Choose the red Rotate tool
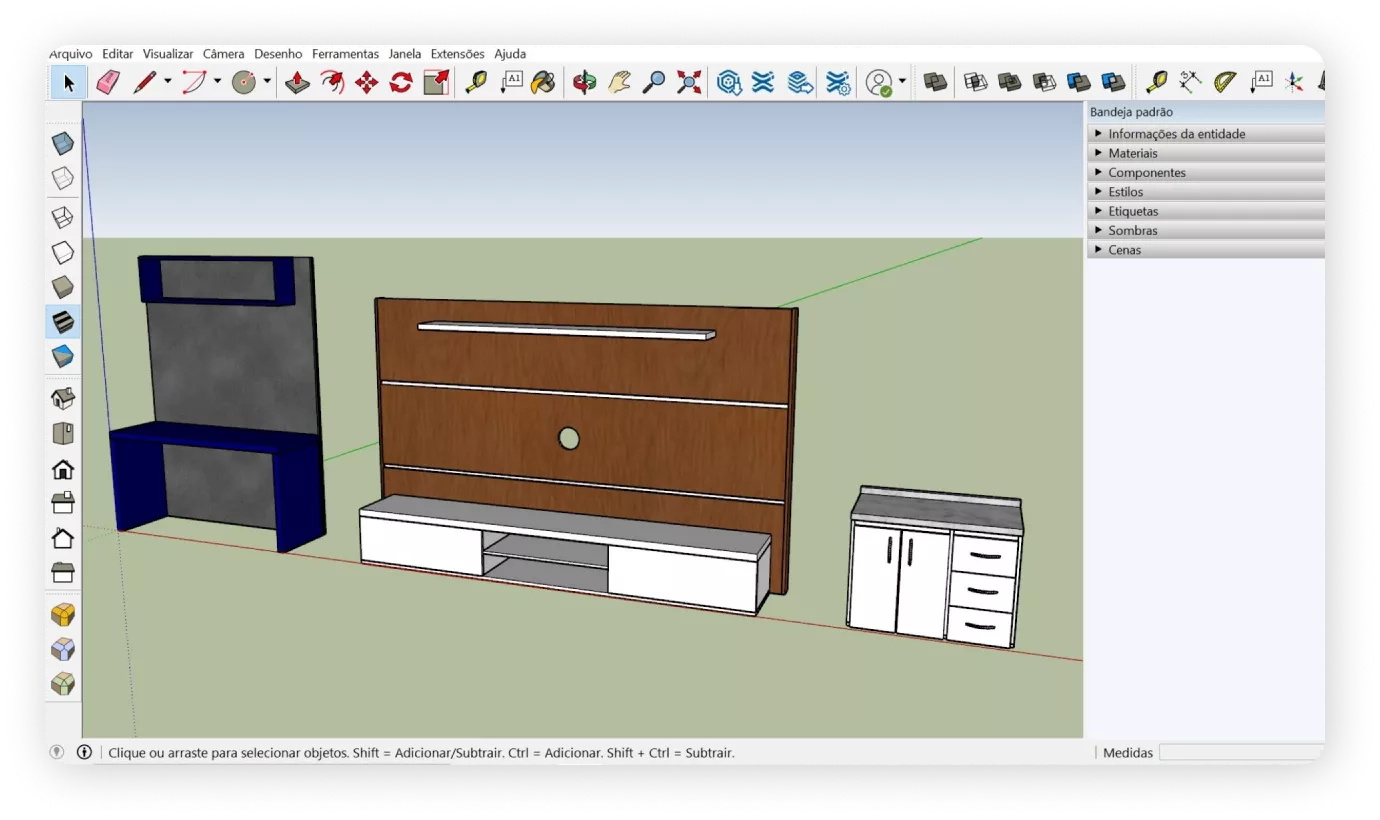 (401, 82)
